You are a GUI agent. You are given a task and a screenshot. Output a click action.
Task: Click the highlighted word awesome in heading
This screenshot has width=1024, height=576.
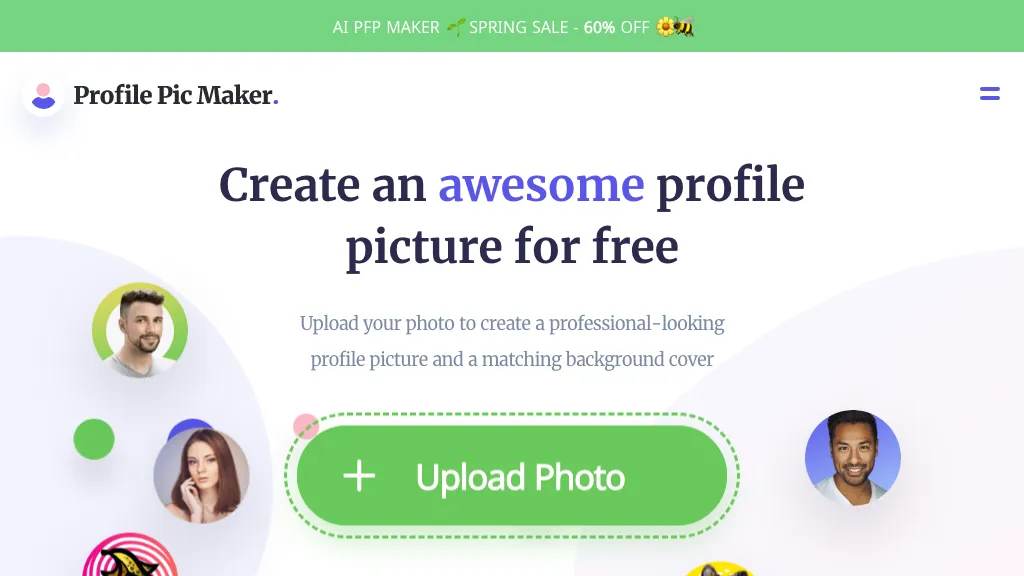541,185
